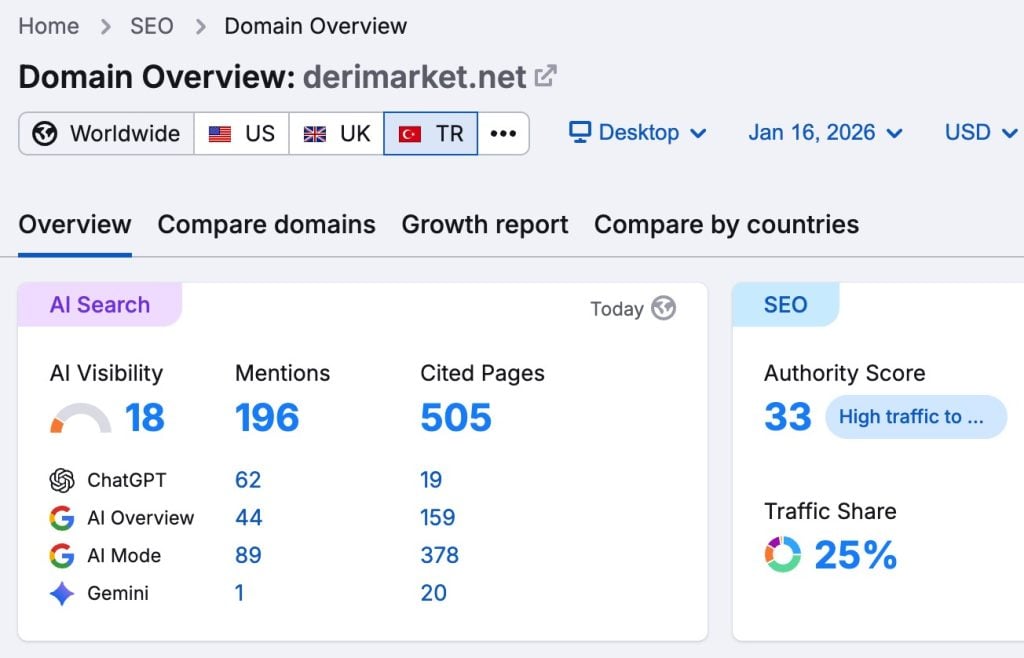Click the Gemini sparkle icon
1024x658 pixels.
[62, 593]
